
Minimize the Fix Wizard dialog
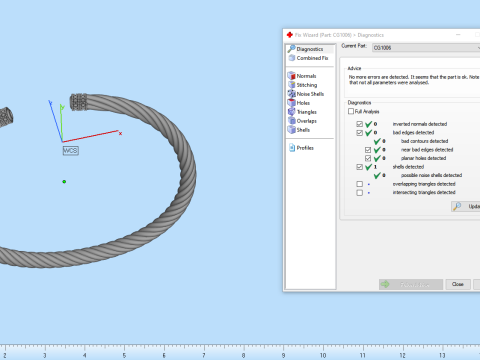[458, 35]
